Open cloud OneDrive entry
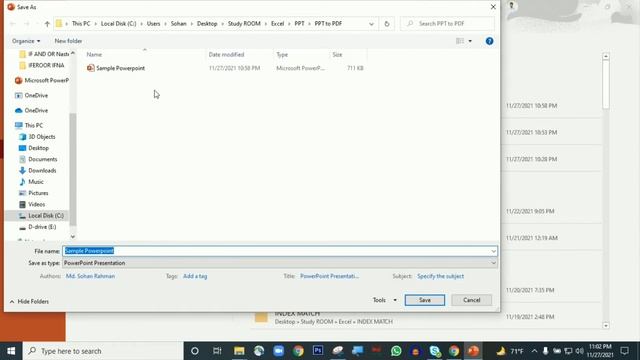 31,110
